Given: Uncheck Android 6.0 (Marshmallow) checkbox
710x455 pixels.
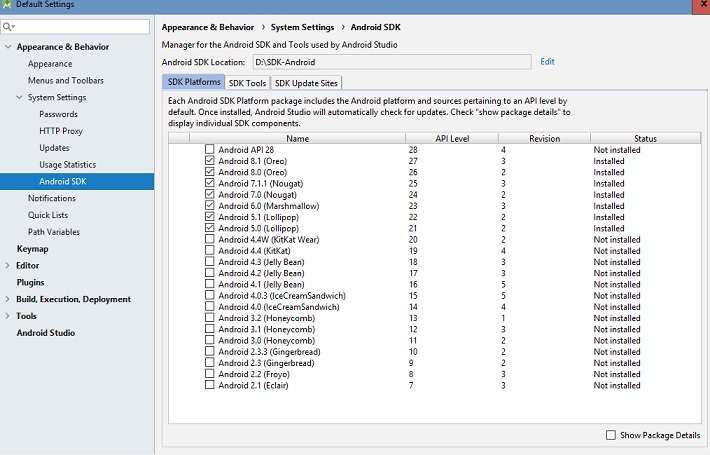Looking at the screenshot, I should tap(209, 206).
